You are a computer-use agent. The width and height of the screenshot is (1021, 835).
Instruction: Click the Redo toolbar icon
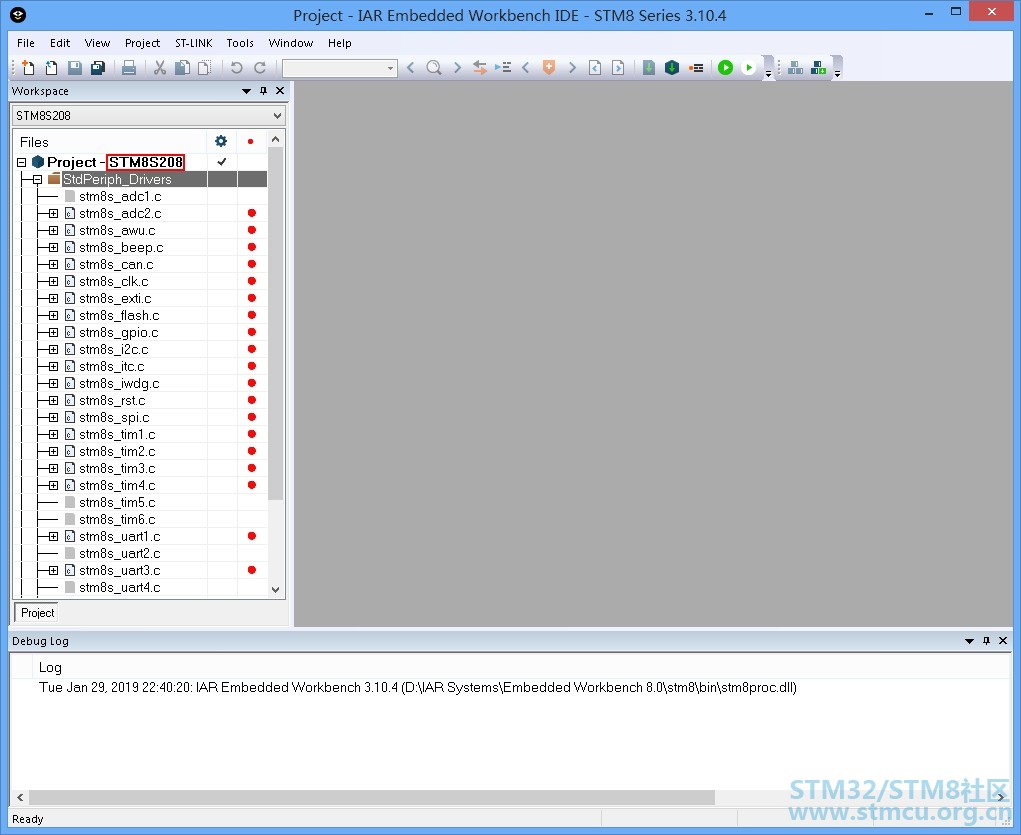click(x=260, y=67)
